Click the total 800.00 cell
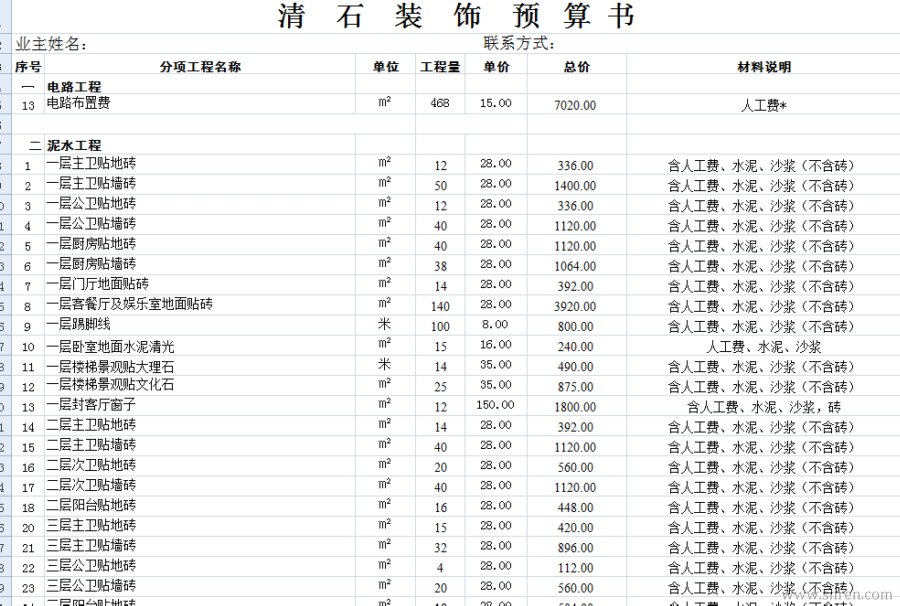Image resolution: width=900 pixels, height=606 pixels. pyautogui.click(x=576, y=326)
